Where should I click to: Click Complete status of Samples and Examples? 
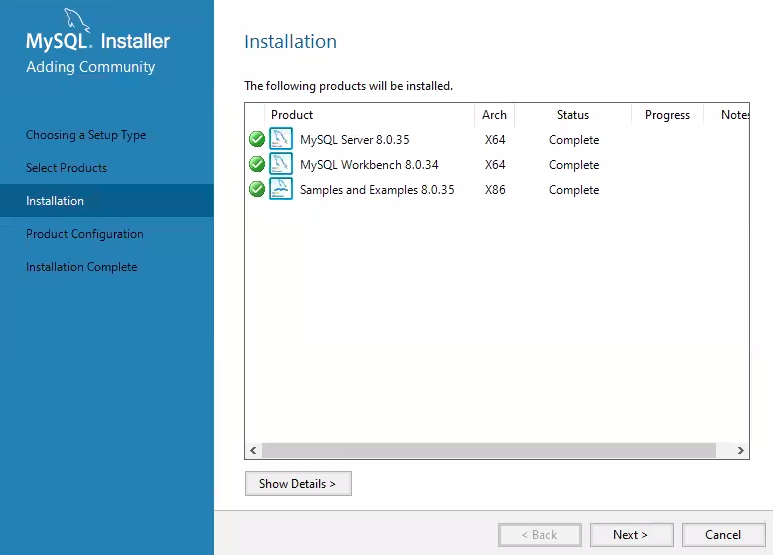coord(574,190)
